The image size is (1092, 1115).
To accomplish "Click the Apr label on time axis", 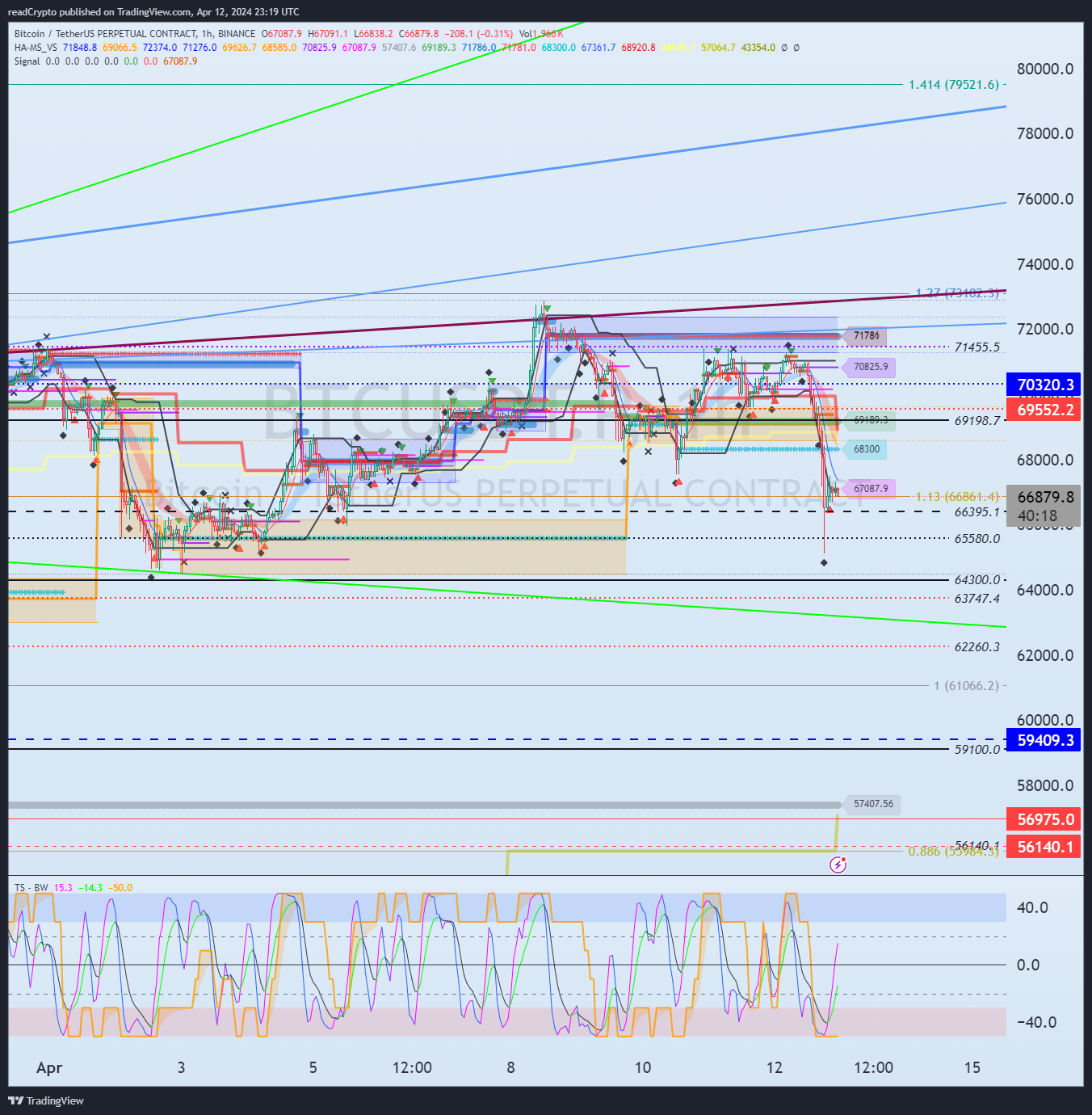I will click(49, 1068).
